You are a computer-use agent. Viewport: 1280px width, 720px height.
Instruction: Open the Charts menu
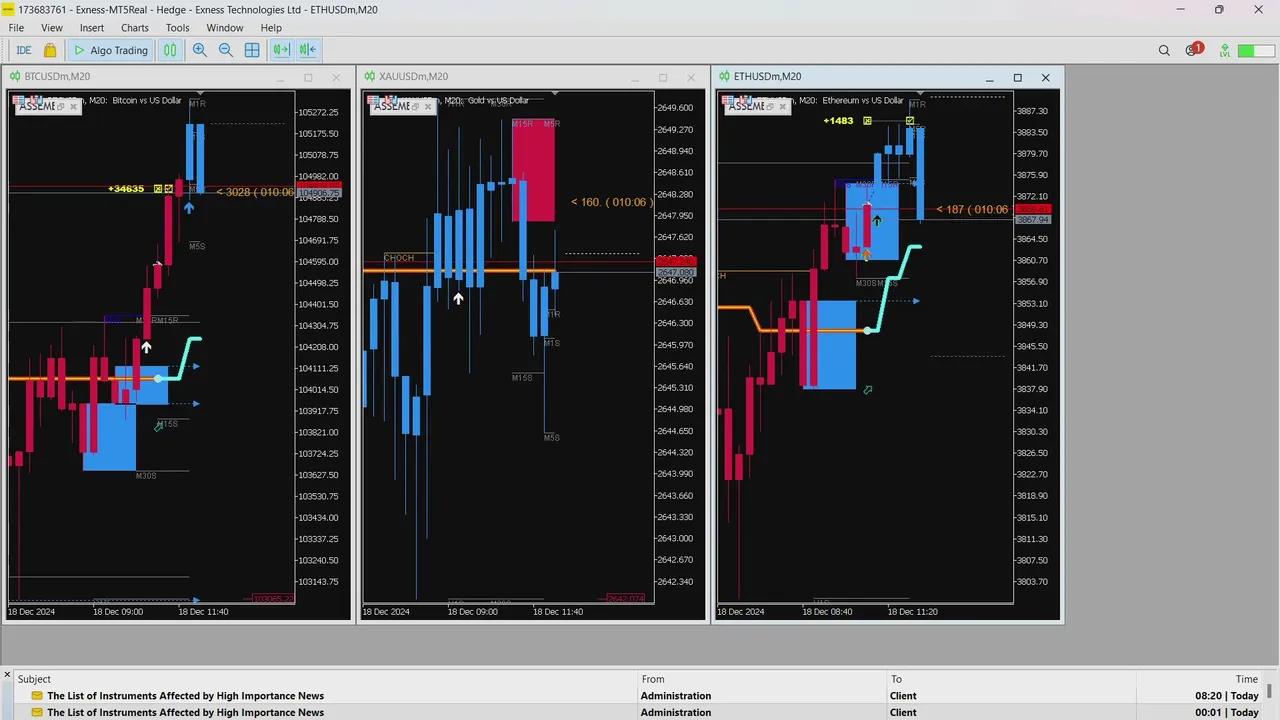tap(135, 28)
